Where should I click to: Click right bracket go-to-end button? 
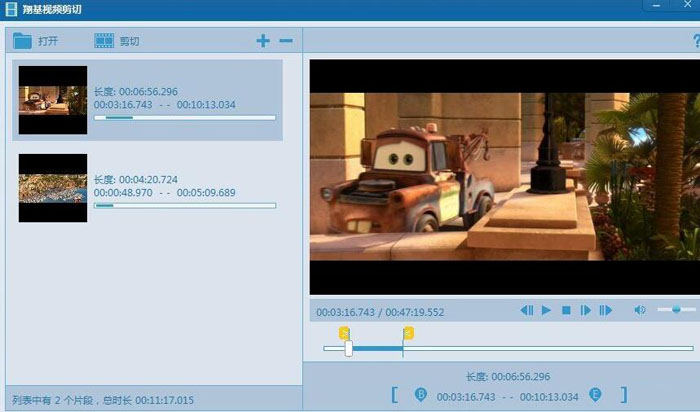coord(624,395)
